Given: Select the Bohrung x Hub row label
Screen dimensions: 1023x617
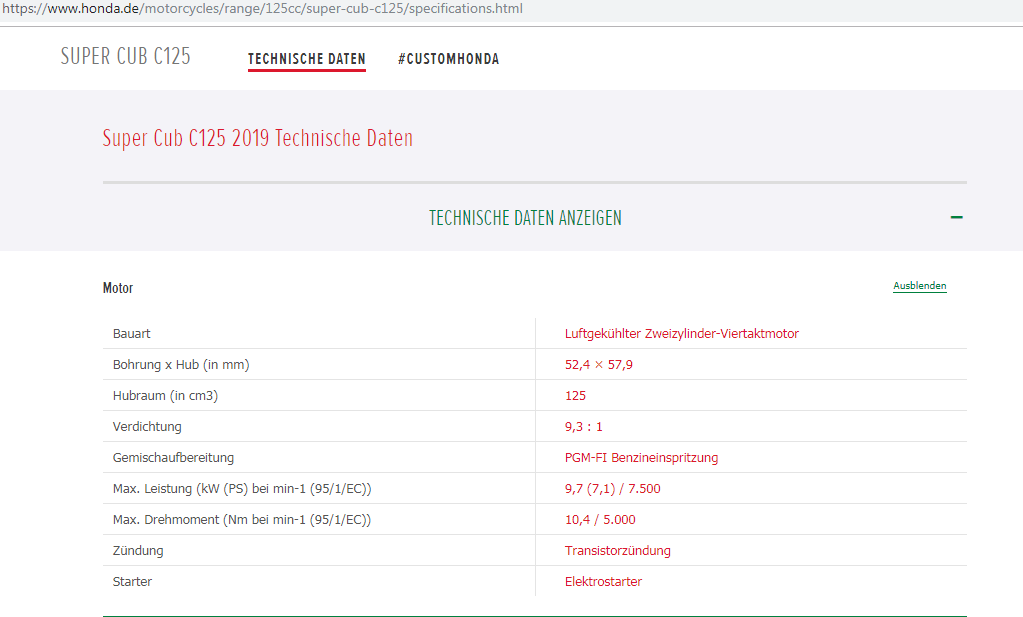Looking at the screenshot, I should coord(181,364).
